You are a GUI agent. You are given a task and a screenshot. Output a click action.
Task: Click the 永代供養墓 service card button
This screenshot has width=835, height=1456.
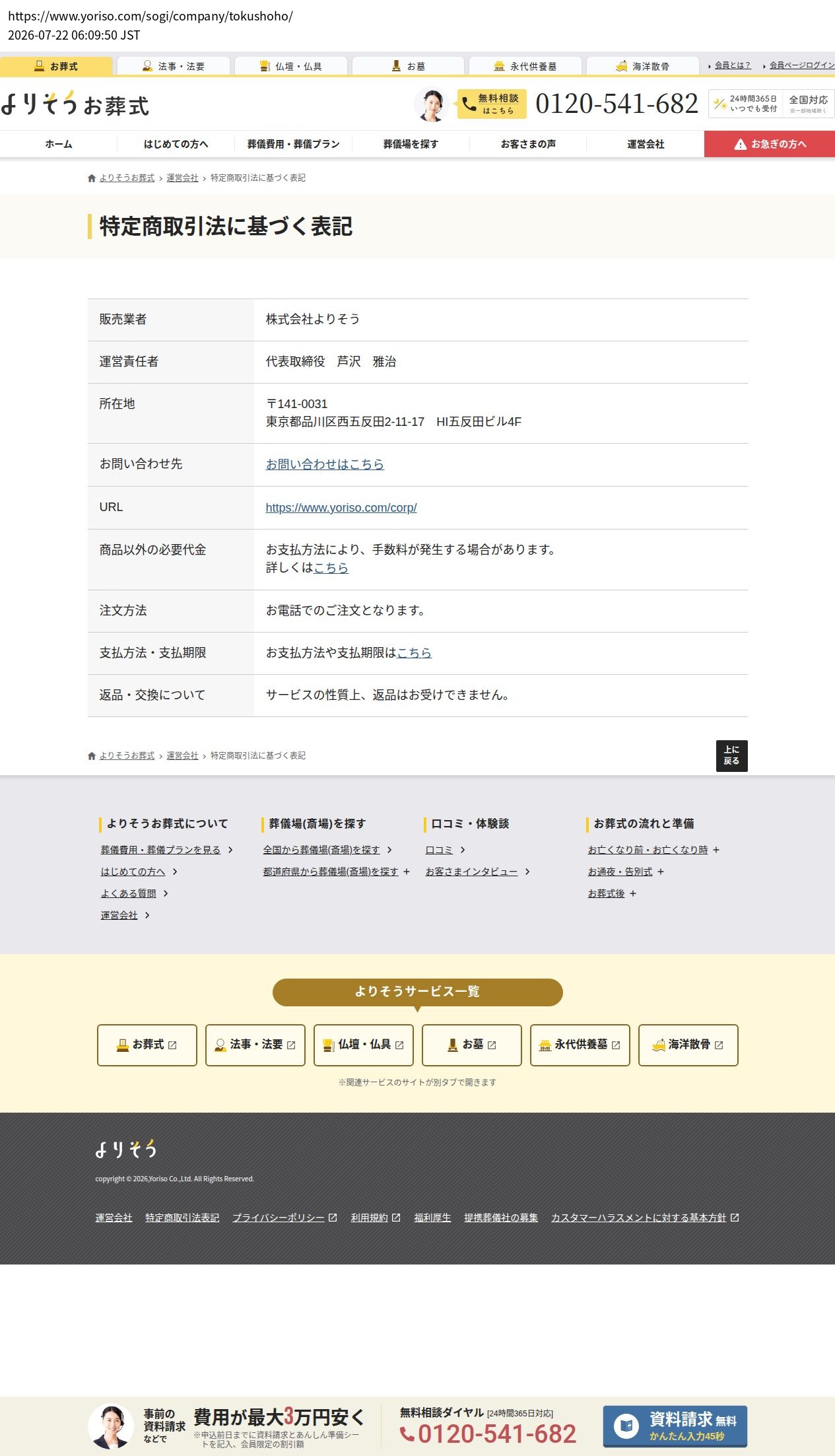coord(580,1045)
